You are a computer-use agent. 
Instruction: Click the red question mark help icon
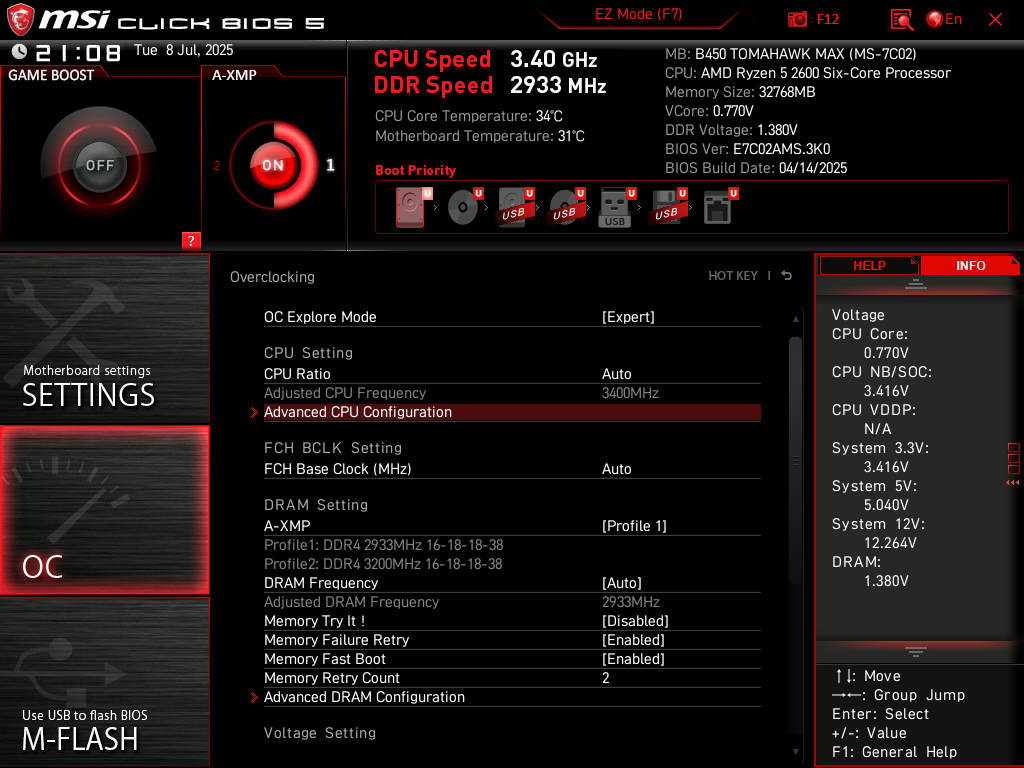(191, 240)
